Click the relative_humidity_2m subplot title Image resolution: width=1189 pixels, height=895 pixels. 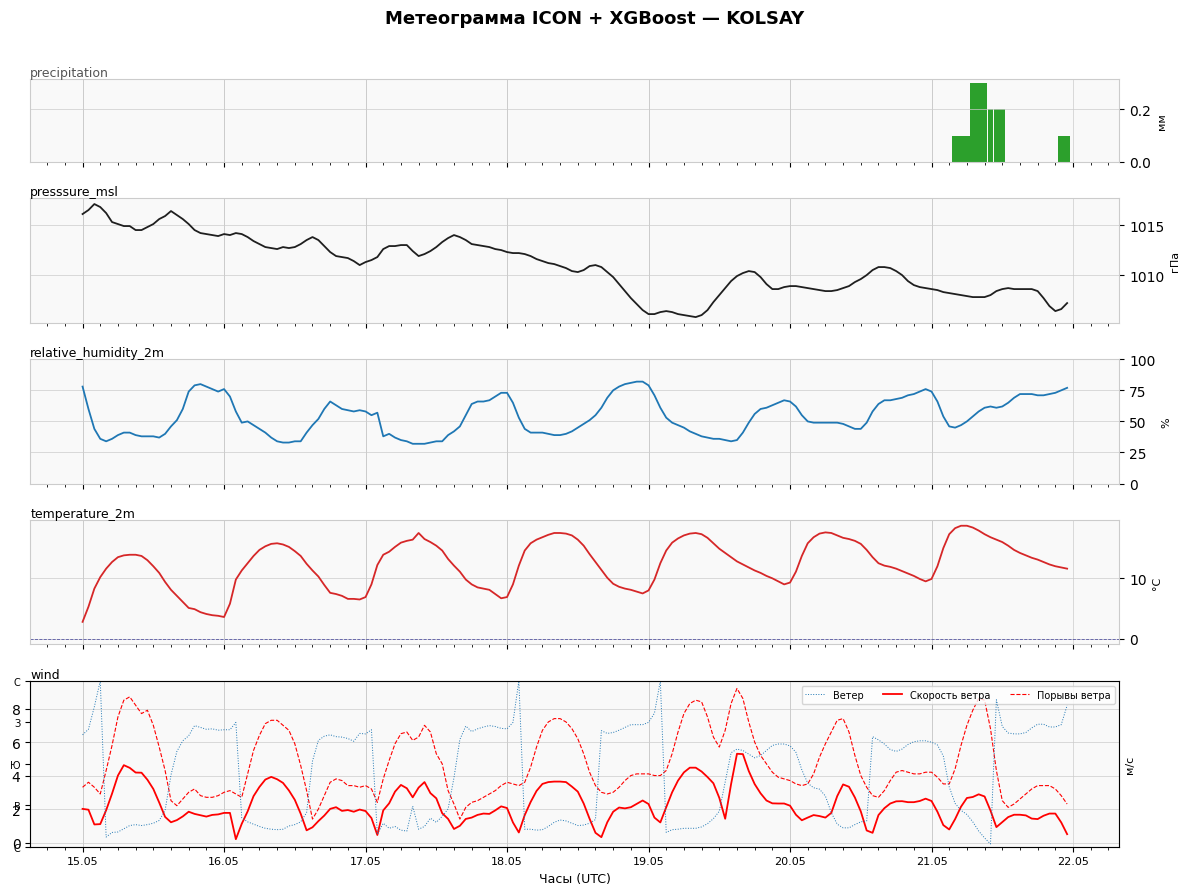tap(97, 353)
